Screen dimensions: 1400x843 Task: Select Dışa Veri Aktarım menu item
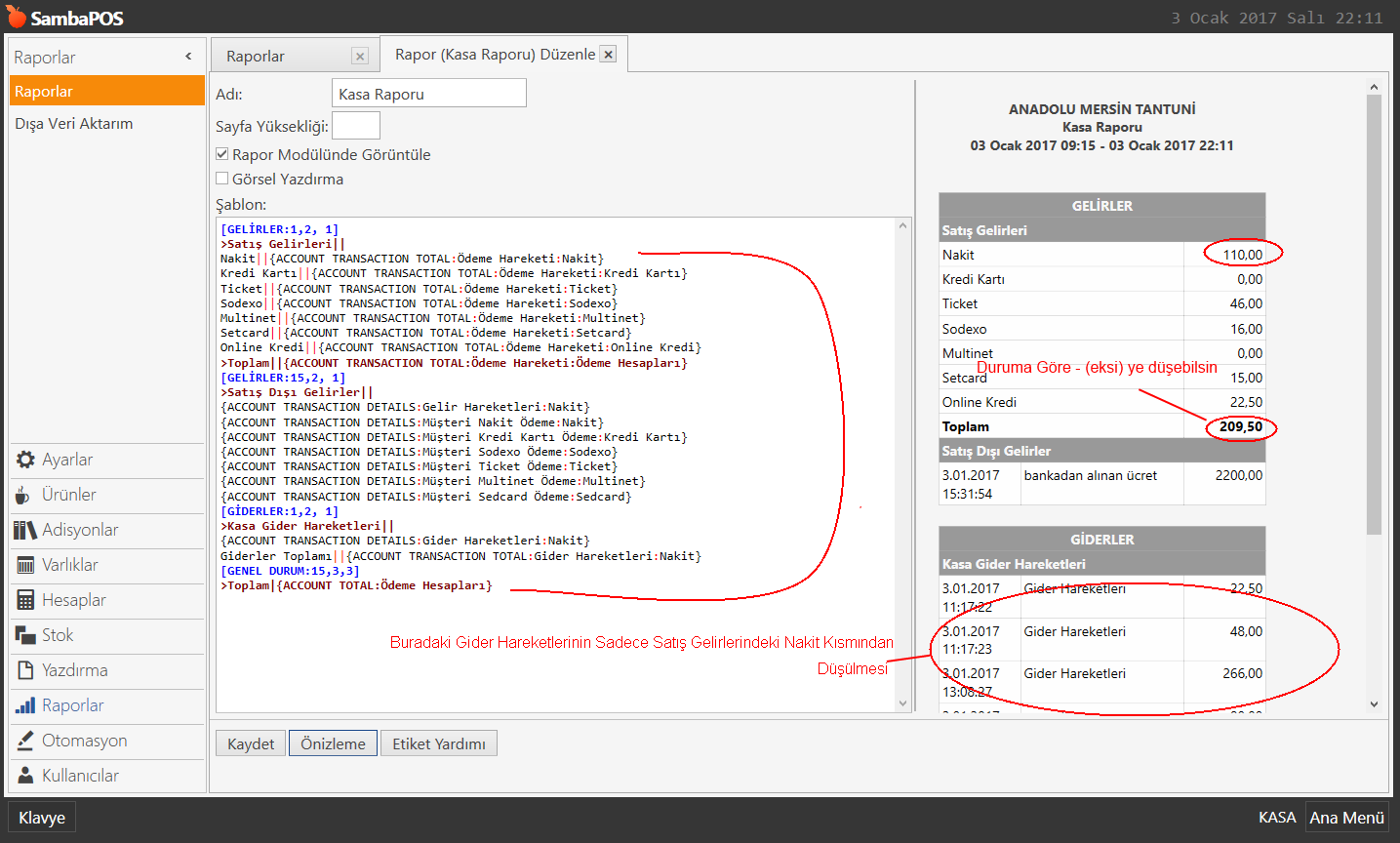(74, 124)
